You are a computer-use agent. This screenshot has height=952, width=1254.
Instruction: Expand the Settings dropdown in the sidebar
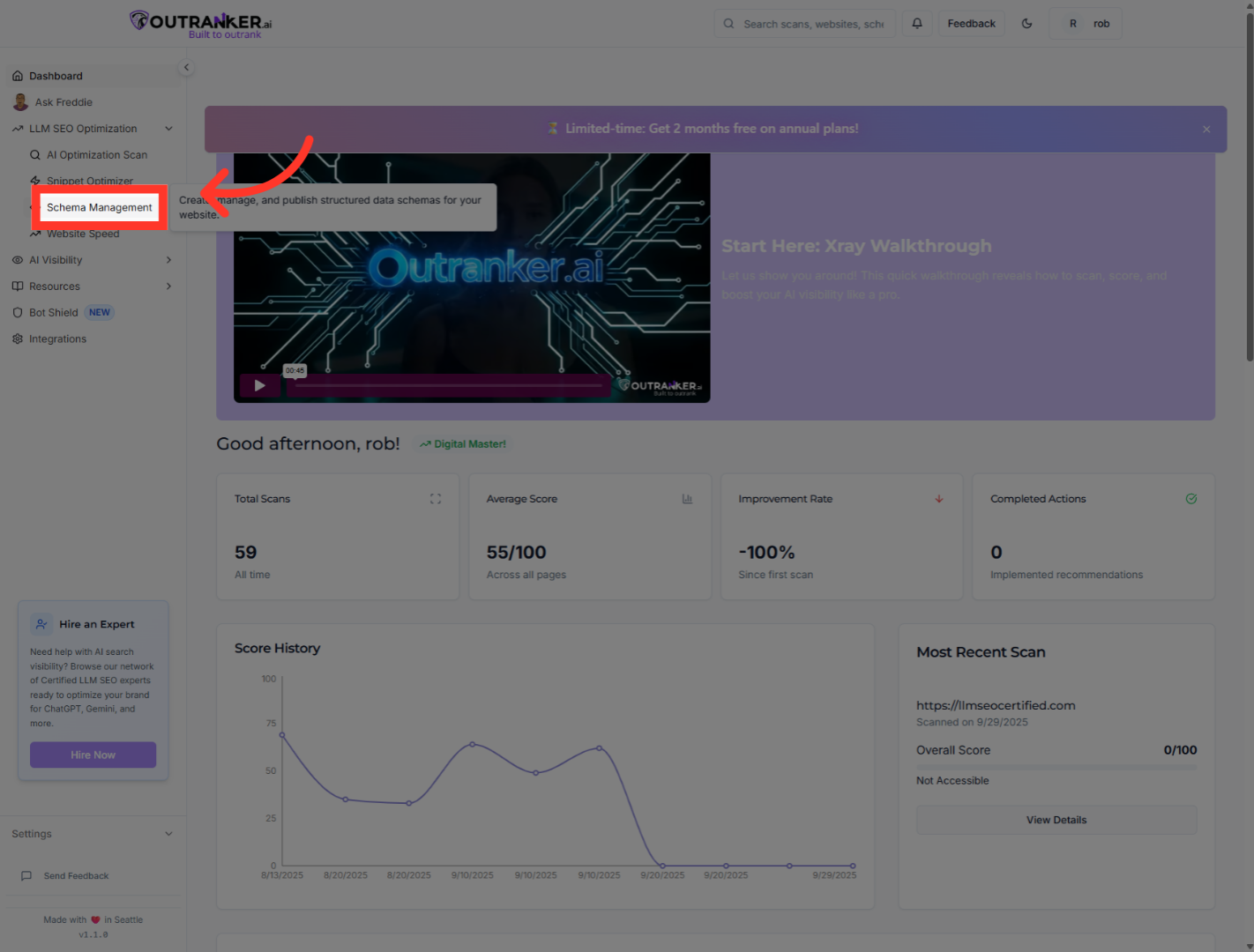click(168, 834)
